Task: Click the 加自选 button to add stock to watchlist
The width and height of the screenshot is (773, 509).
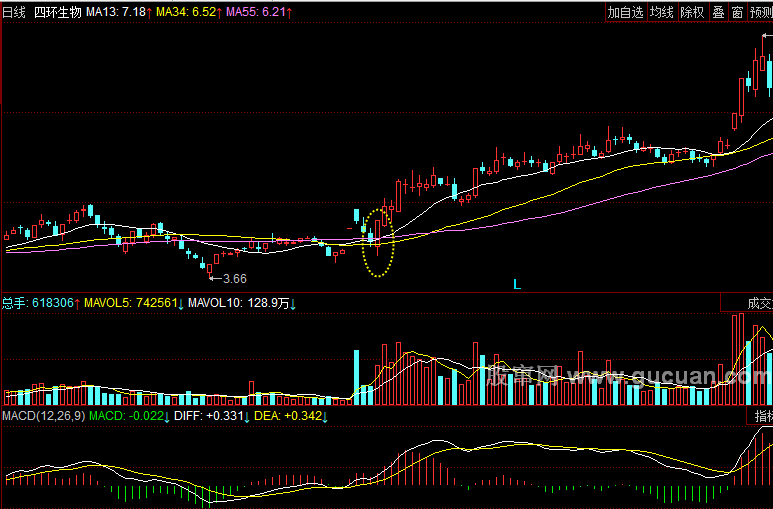Action: click(x=625, y=12)
